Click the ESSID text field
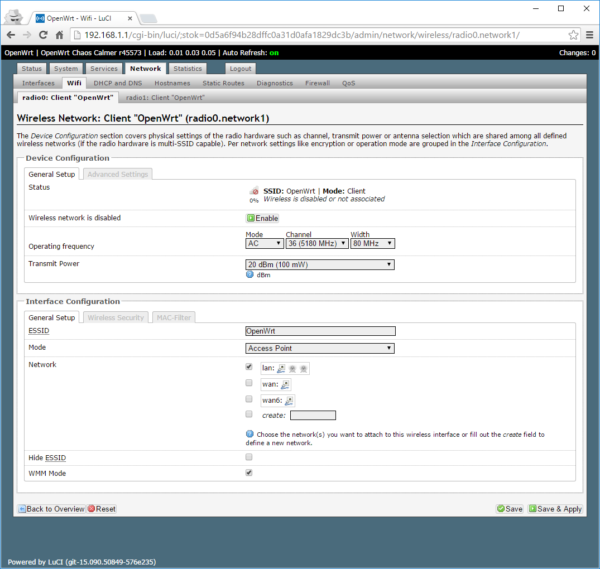600x569 pixels. click(320, 331)
